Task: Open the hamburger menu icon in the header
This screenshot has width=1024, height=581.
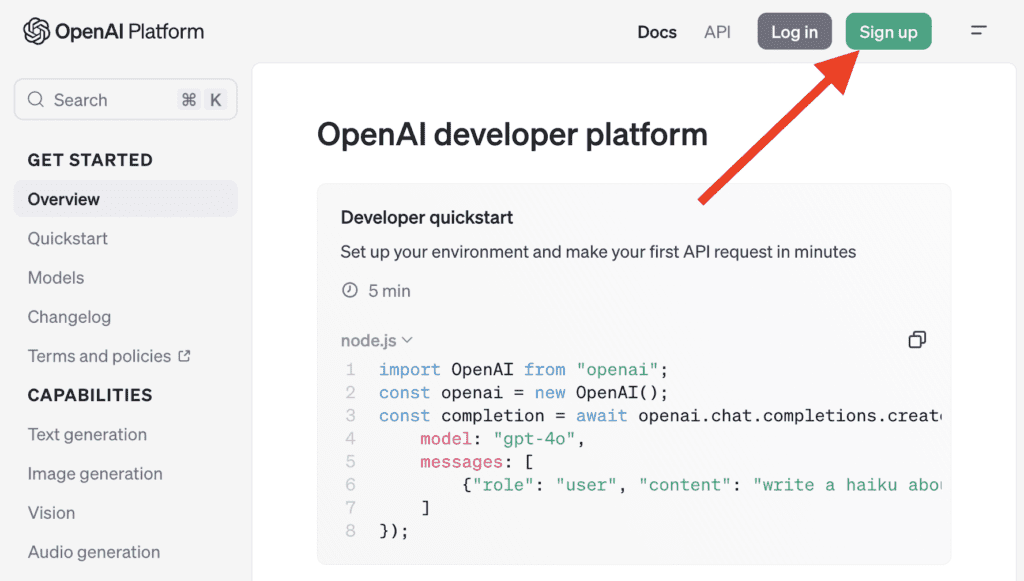Action: tap(978, 31)
